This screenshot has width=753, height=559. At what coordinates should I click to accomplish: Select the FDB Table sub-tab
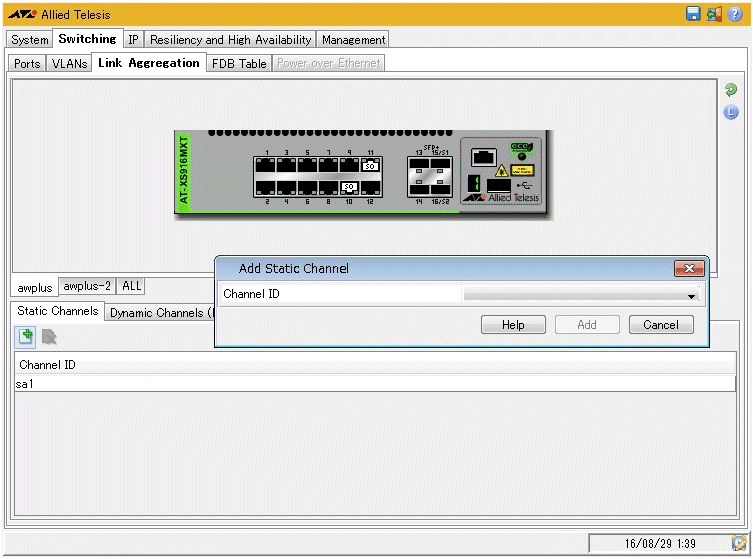click(x=239, y=63)
